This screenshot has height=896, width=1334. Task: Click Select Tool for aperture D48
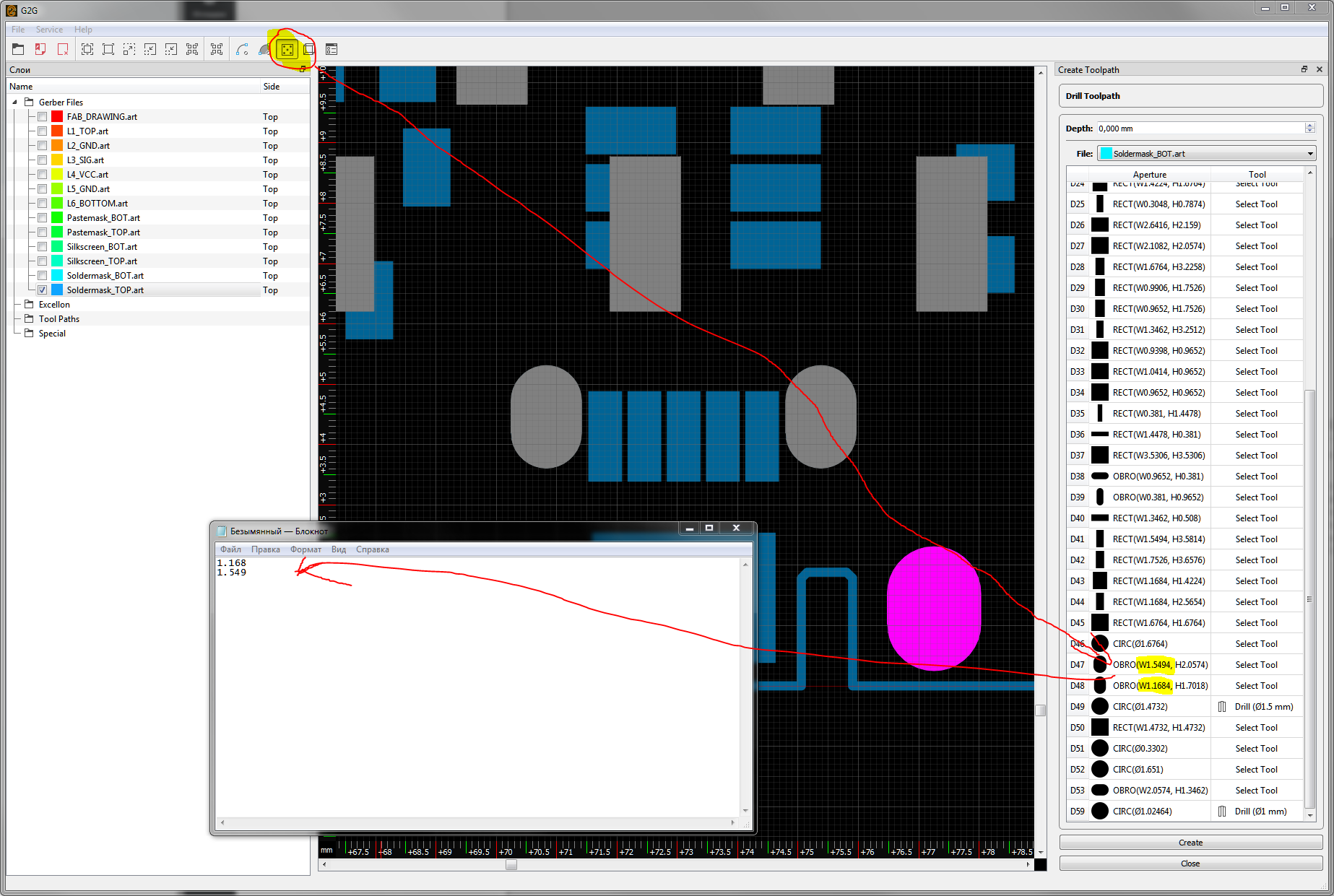pyautogui.click(x=1257, y=686)
